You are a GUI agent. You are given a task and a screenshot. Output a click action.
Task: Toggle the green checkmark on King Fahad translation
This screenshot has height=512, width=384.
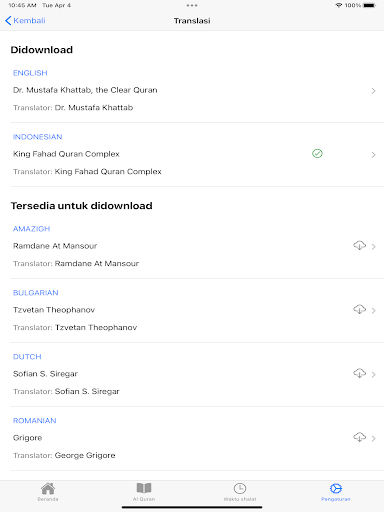coord(317,154)
